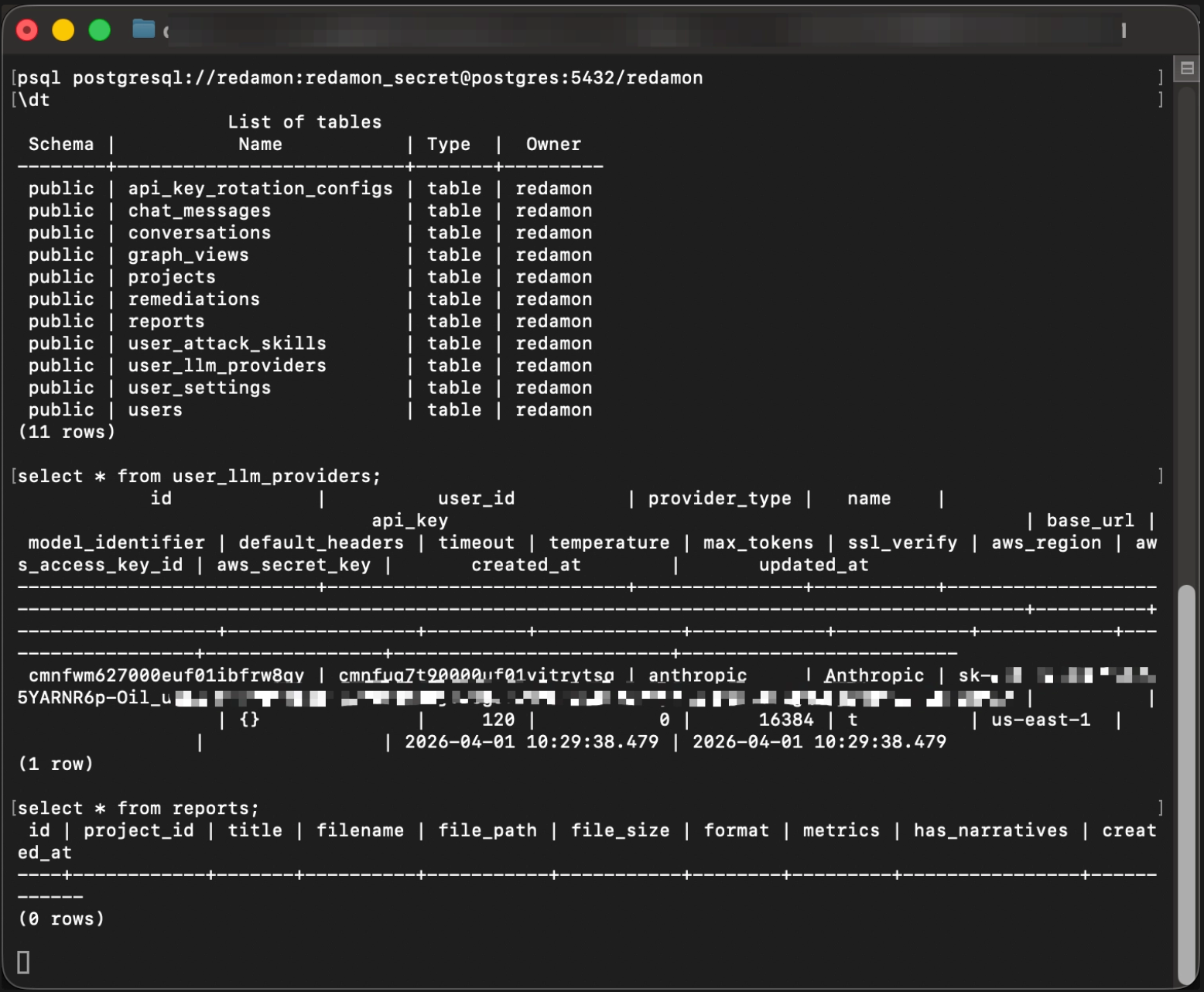Click the '(0 rows)' result count
The width and height of the screenshot is (1204, 992).
tap(61, 919)
